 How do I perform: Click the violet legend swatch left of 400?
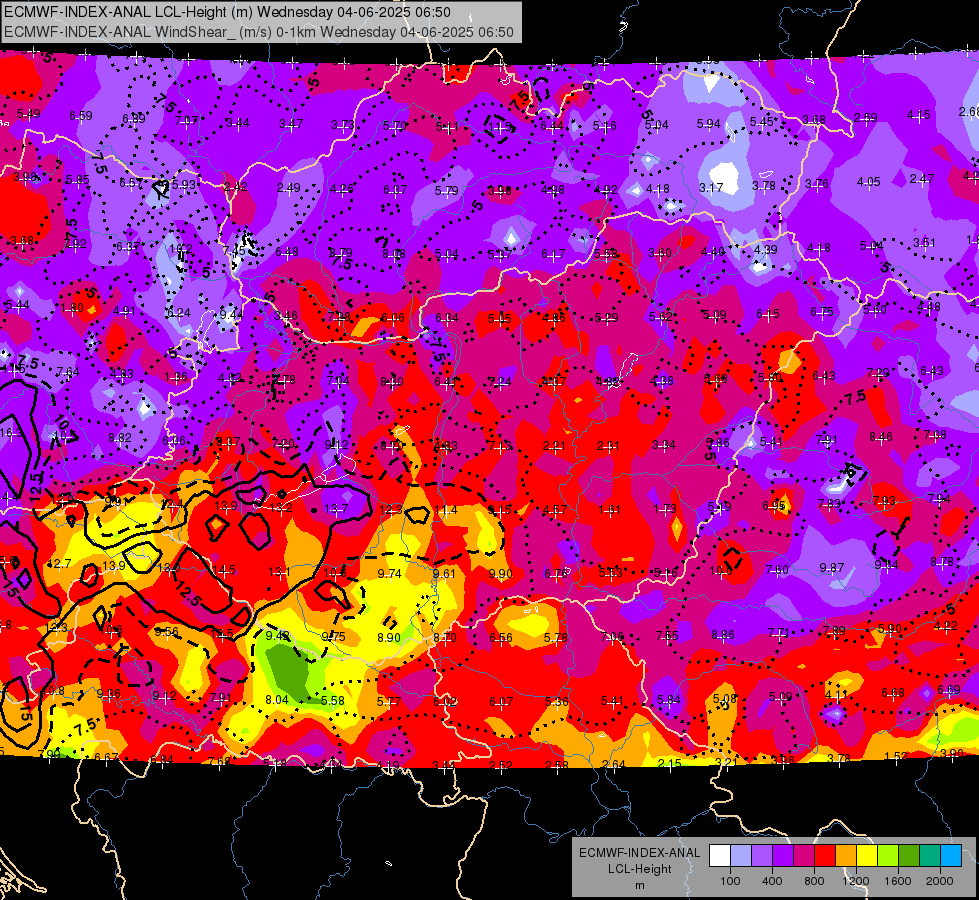point(762,856)
